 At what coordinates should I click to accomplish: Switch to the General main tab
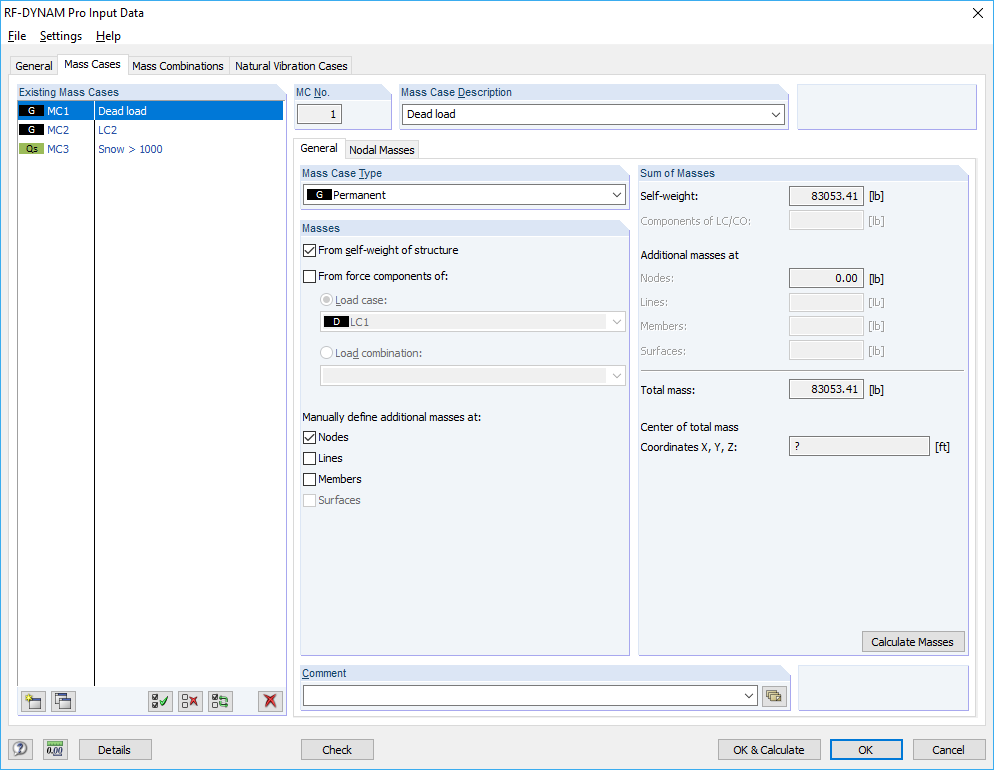click(x=34, y=66)
